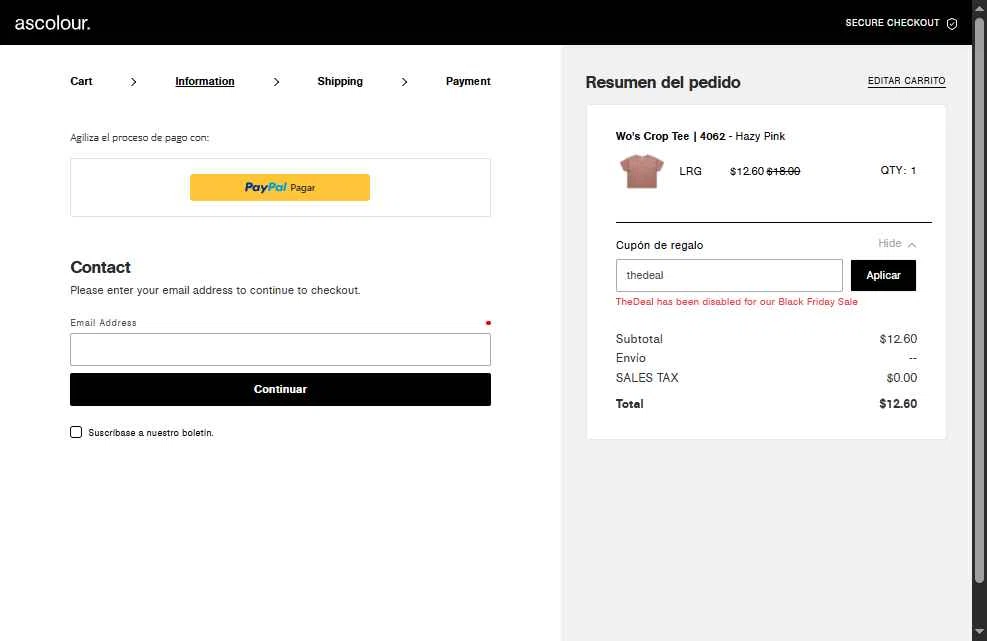The width and height of the screenshot is (987, 641).
Task: Click the Envío label
Action: pos(631,358)
